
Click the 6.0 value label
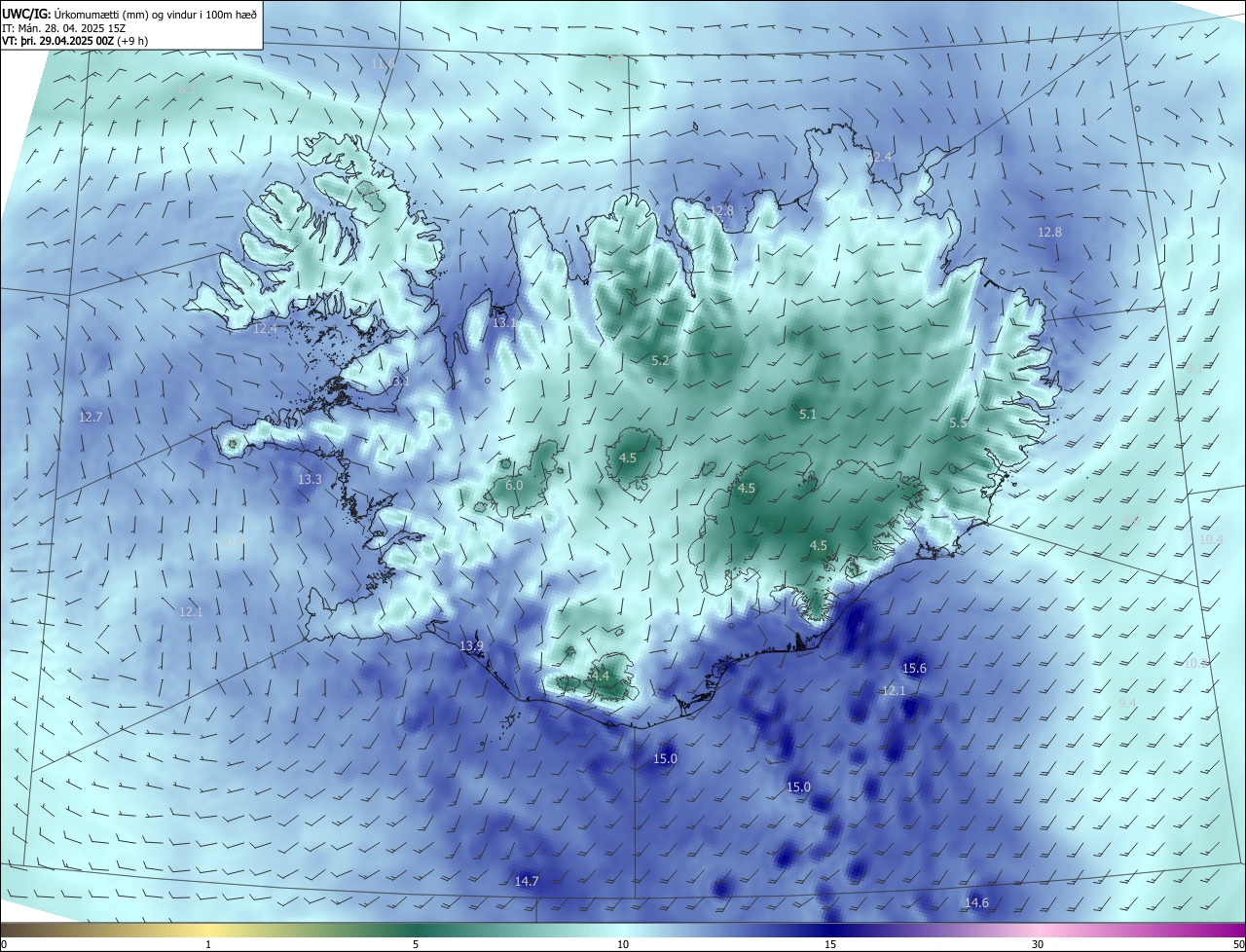[x=514, y=486]
